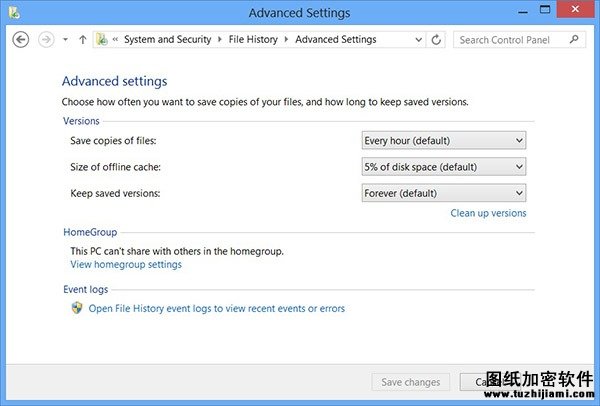This screenshot has height=406, width=600.
Task: Open View homegroup settings link
Action: coord(126,264)
